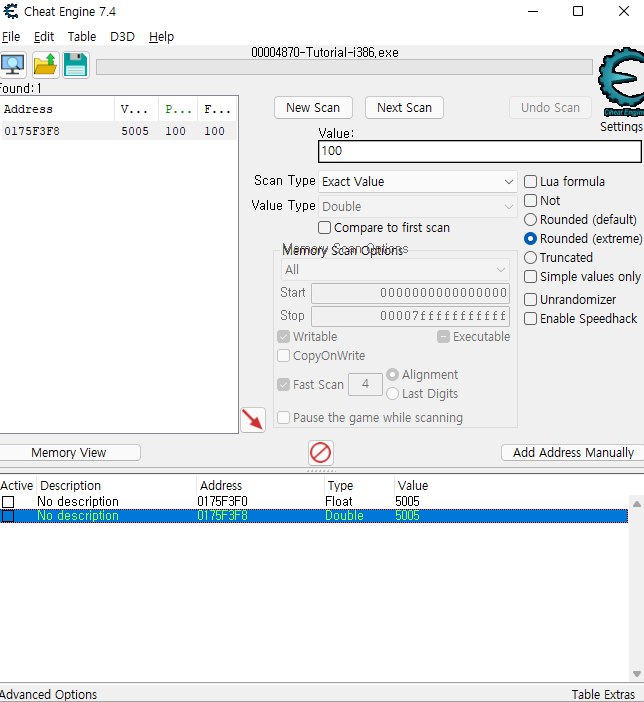Image resolution: width=644 pixels, height=702 pixels.
Task: Click the New Scan button
Action: click(x=313, y=108)
